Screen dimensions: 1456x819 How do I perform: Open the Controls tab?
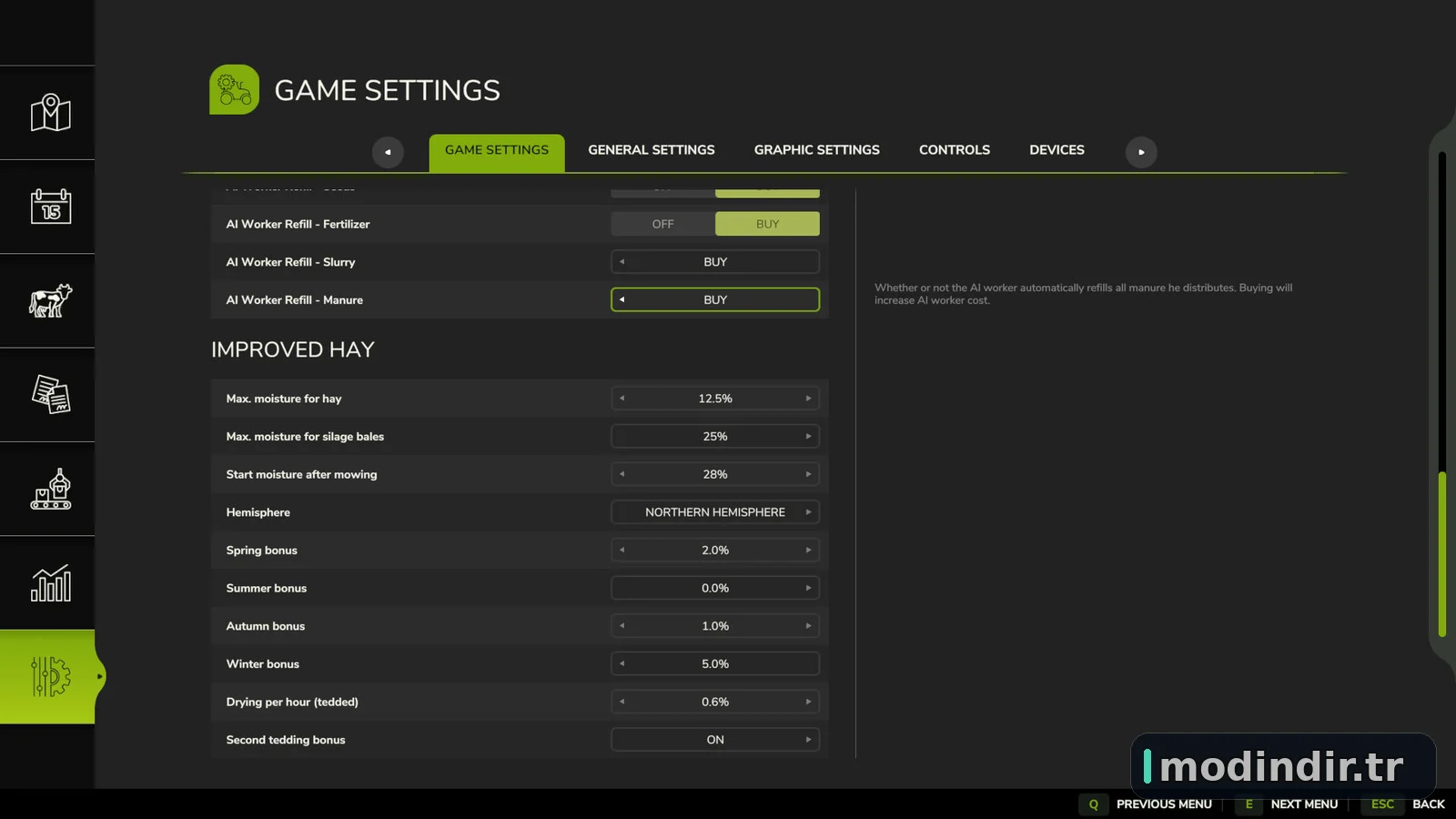click(x=955, y=150)
